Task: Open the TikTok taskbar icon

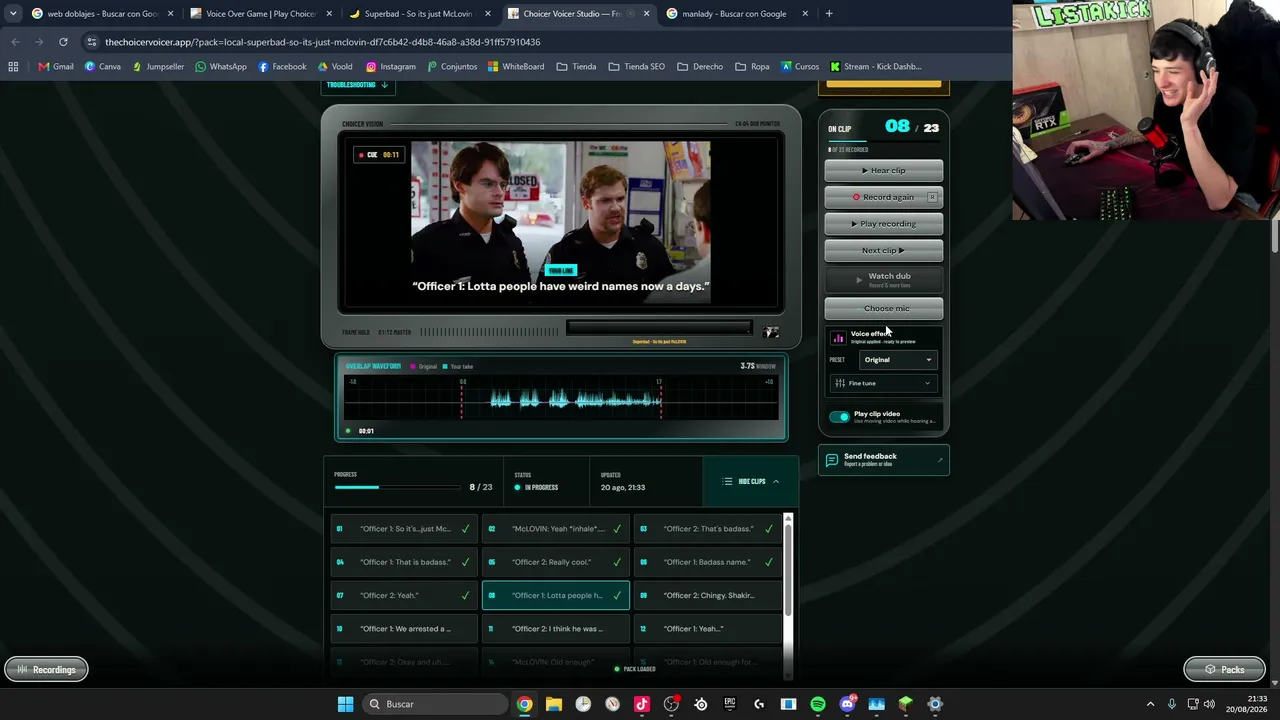Action: click(x=642, y=704)
